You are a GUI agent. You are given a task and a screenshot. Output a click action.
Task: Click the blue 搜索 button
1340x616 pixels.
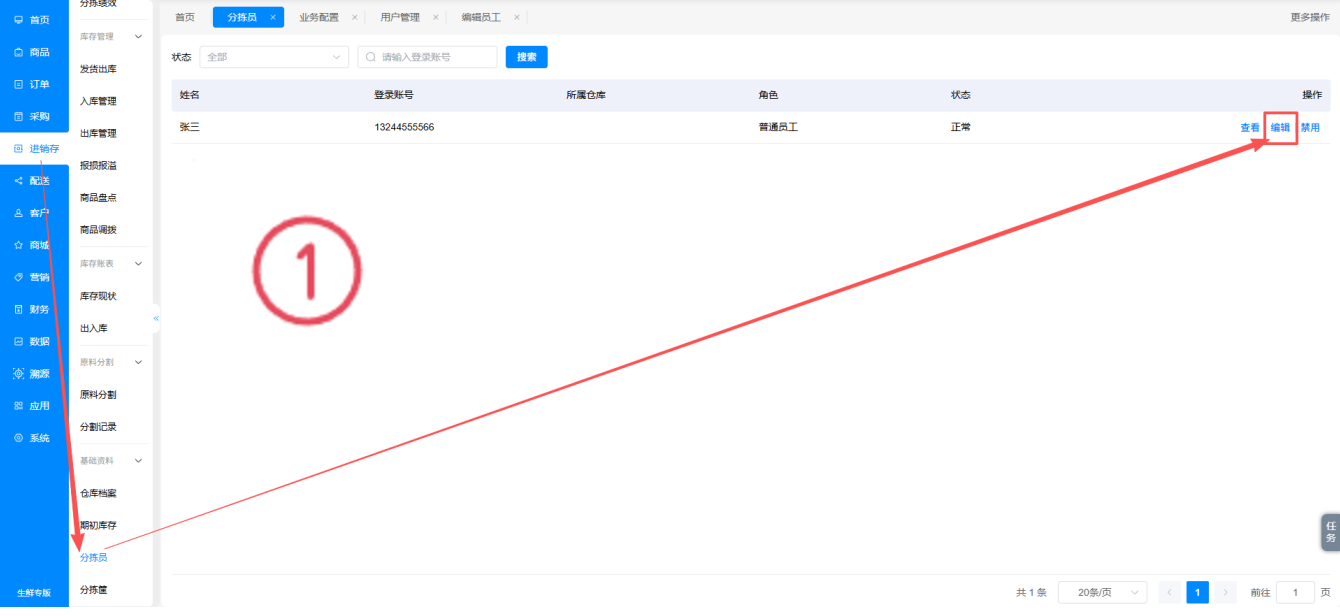(527, 57)
